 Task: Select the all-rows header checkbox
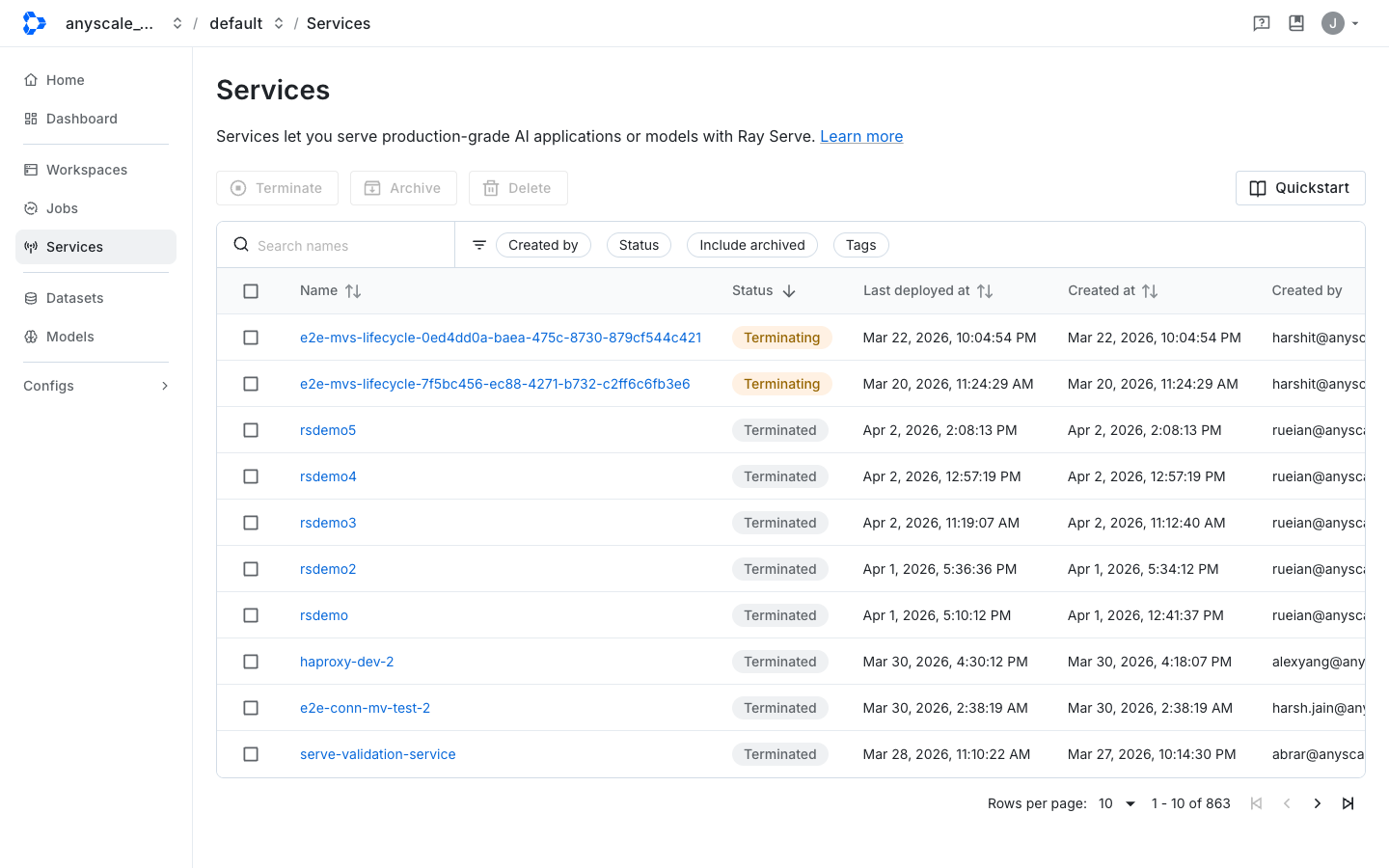pos(251,291)
